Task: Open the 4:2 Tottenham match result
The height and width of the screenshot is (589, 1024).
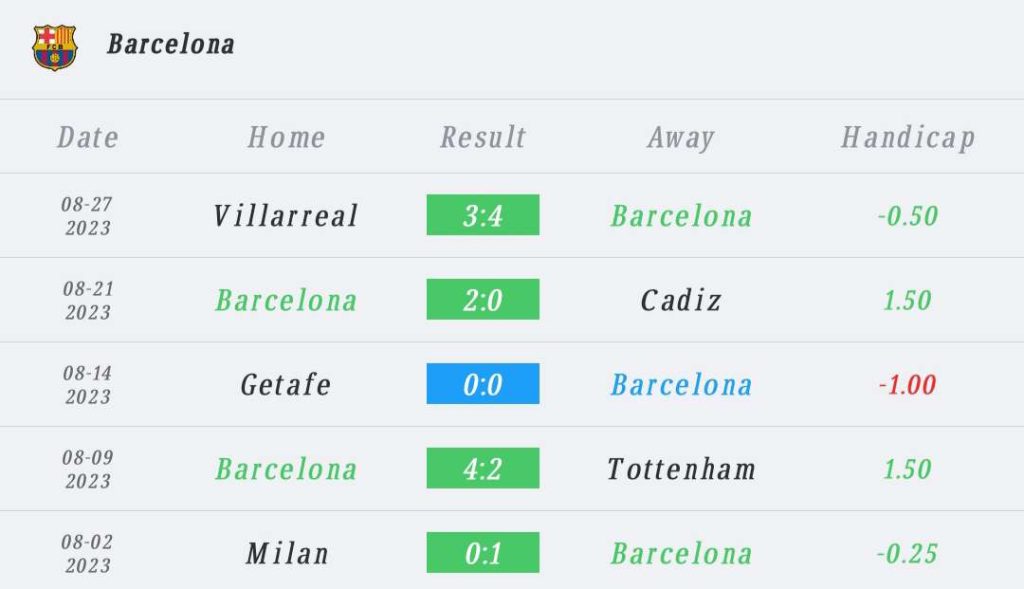Action: tap(483, 468)
